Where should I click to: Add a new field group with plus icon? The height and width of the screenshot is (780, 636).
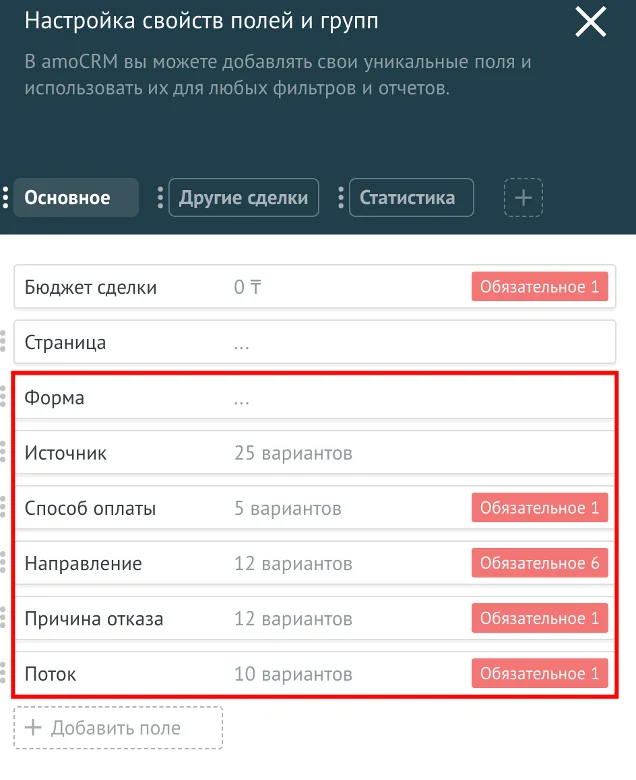[x=523, y=197]
